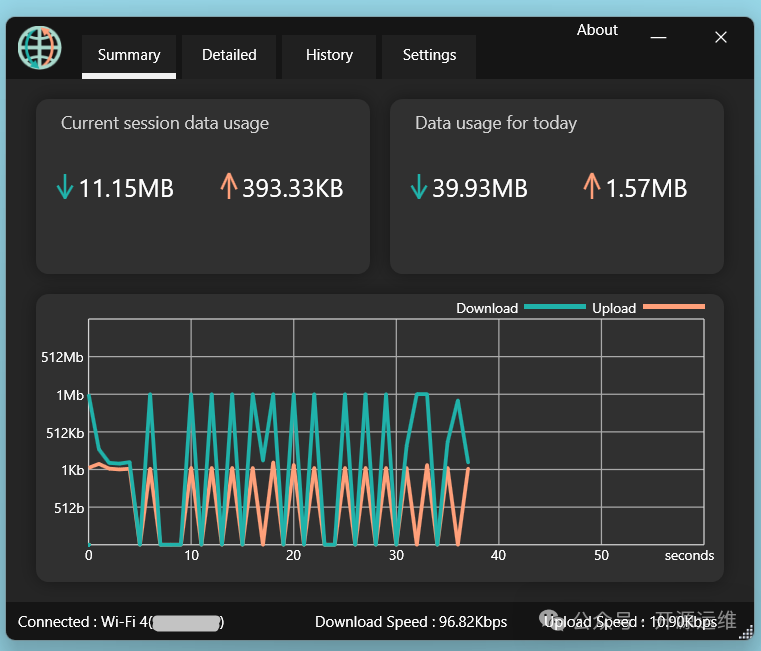
Task: Click the Current session data usage heading
Action: click(x=165, y=123)
